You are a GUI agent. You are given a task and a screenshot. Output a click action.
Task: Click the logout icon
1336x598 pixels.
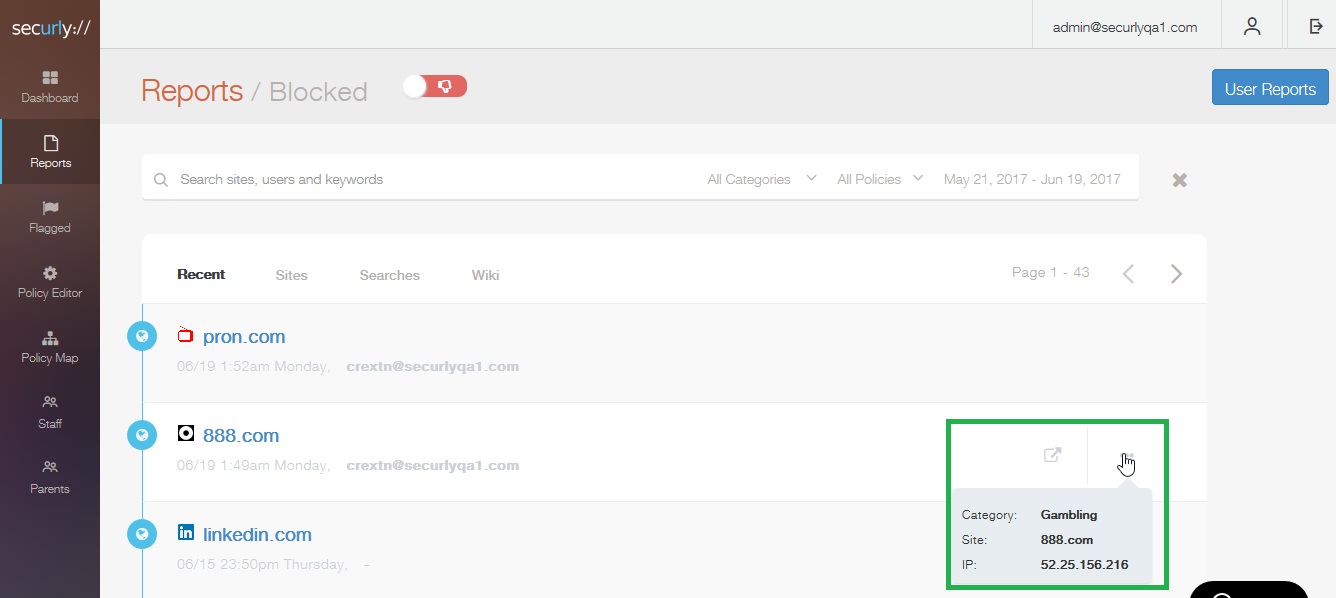pyautogui.click(x=1316, y=27)
